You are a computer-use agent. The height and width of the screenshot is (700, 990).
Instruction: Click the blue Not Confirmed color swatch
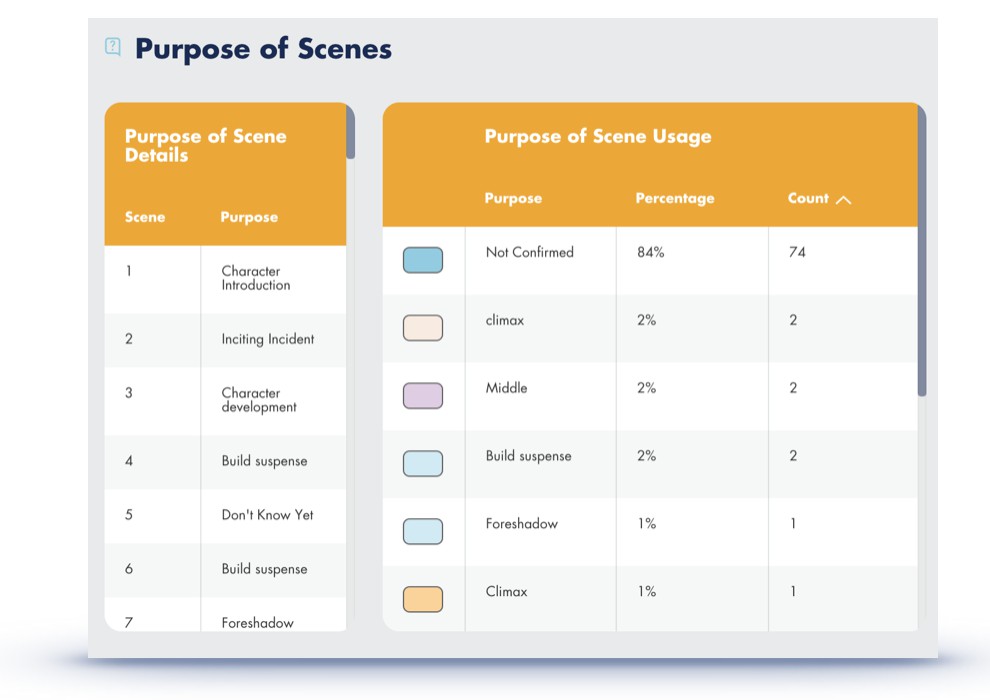422,260
